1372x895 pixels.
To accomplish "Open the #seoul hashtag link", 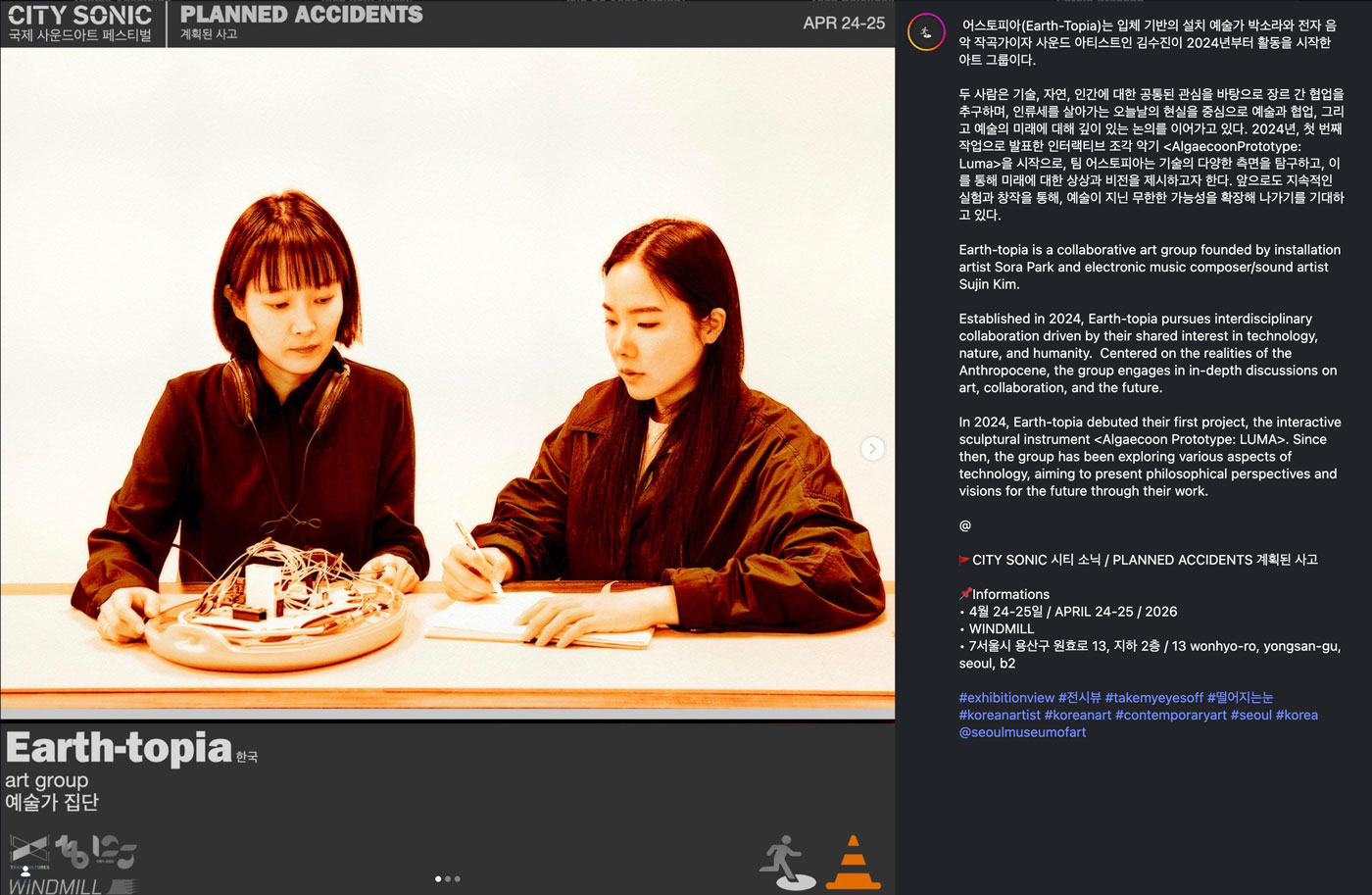I will pyautogui.click(x=1251, y=716).
